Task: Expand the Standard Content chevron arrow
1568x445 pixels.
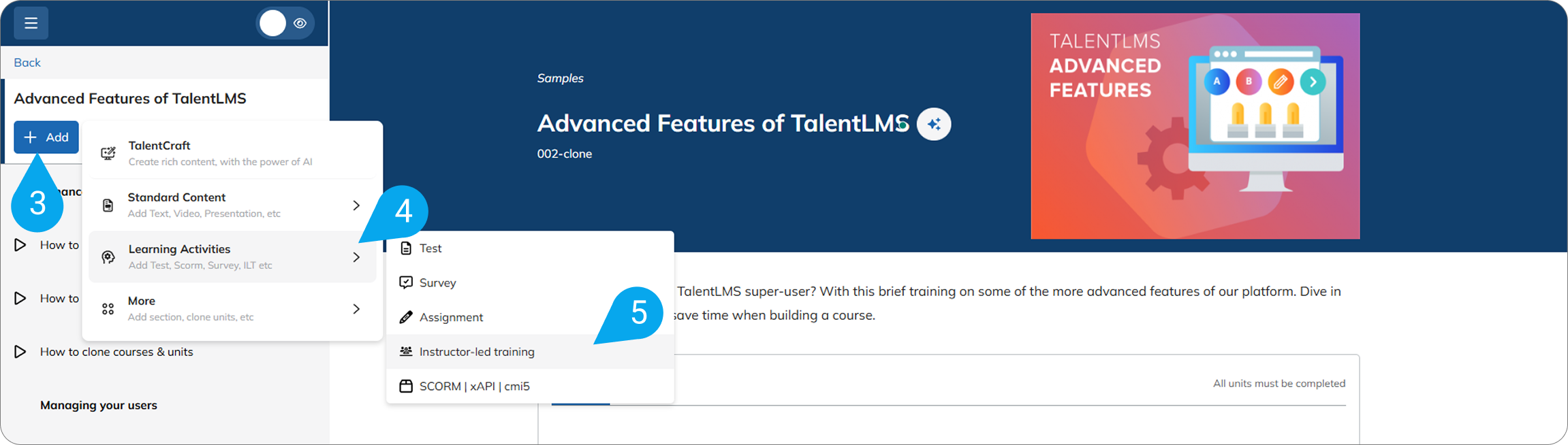Action: click(x=356, y=205)
